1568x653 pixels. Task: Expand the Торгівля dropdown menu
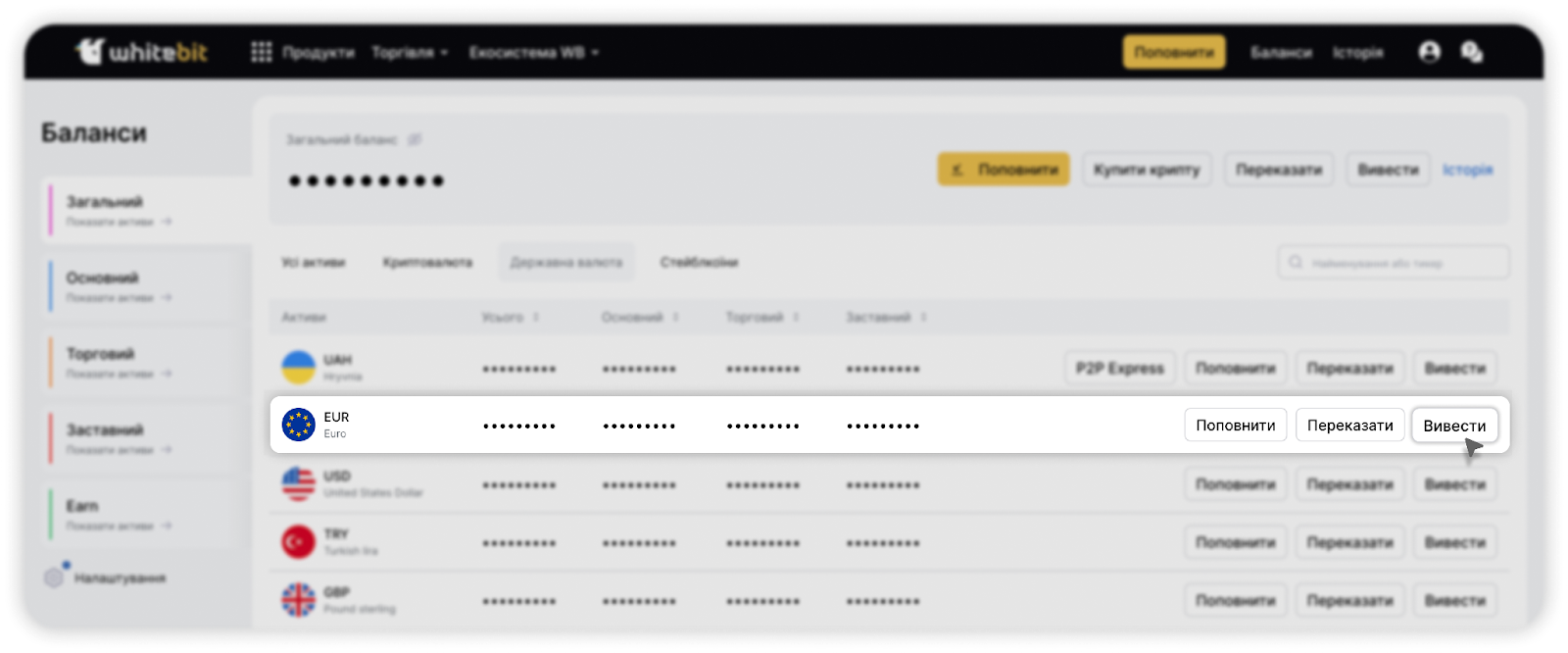tap(410, 52)
